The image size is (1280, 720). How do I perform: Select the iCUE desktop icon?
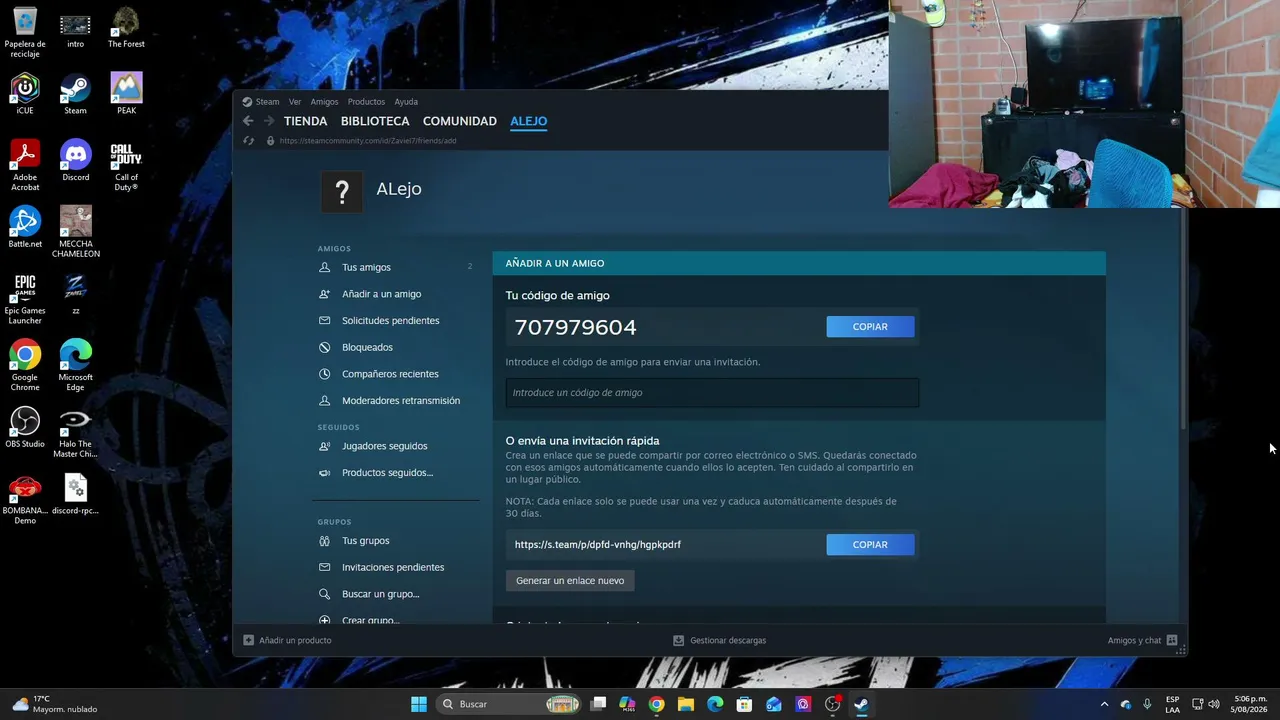pyautogui.click(x=25, y=94)
